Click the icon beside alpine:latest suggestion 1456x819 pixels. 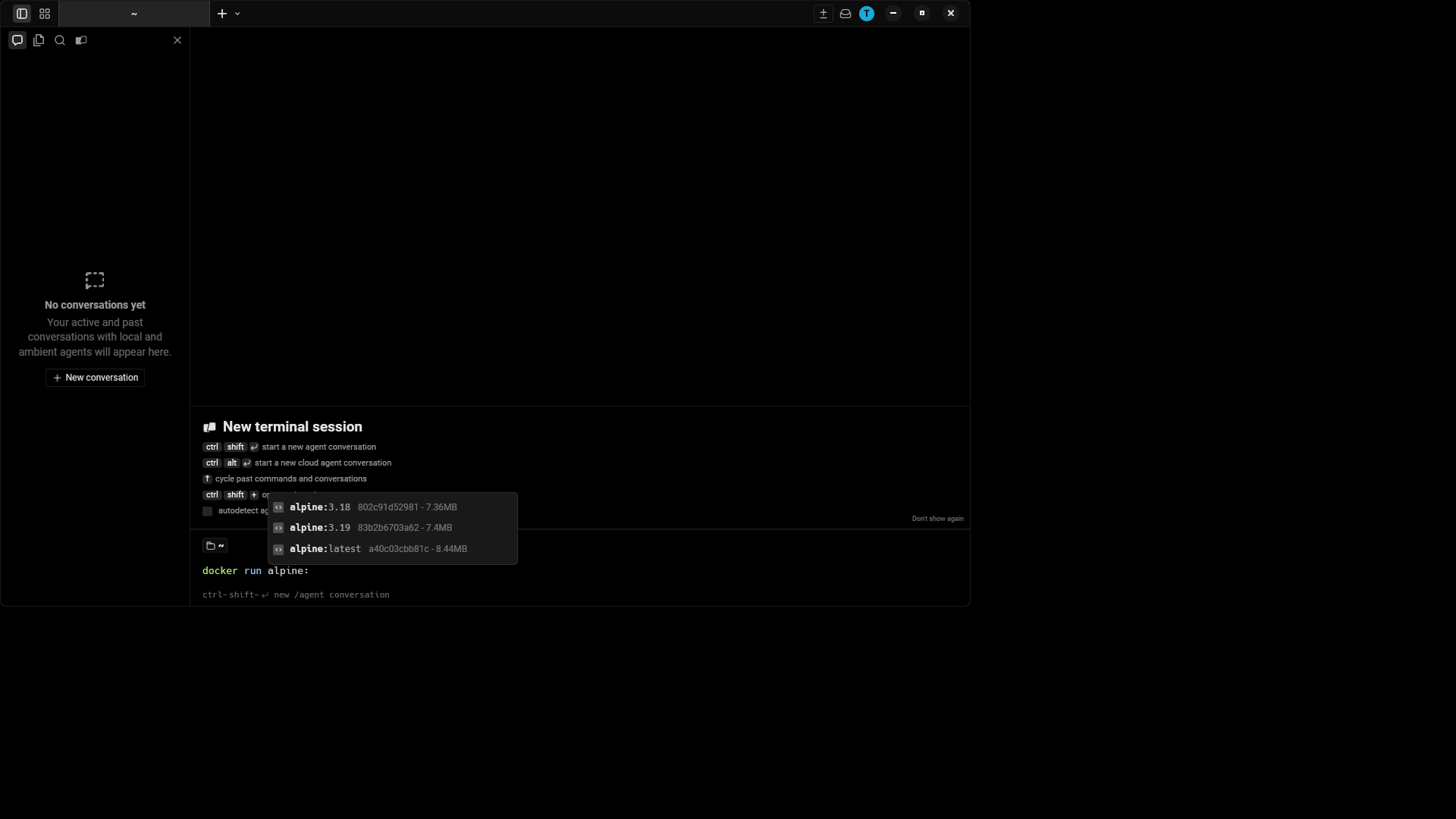[278, 549]
